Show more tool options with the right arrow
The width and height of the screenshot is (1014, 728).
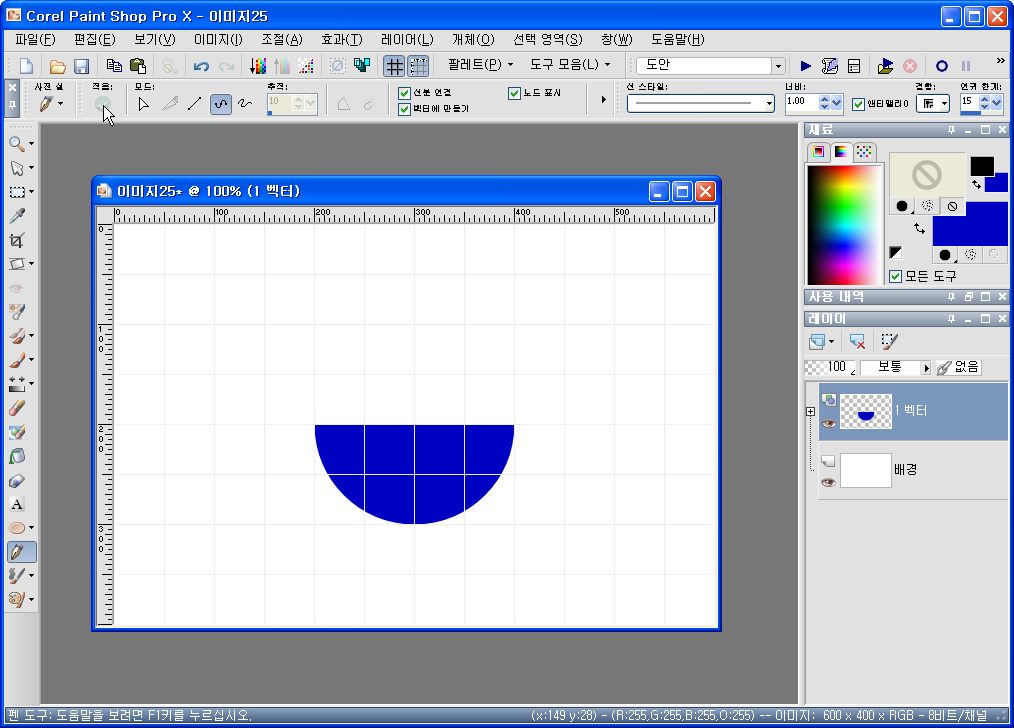pos(603,100)
